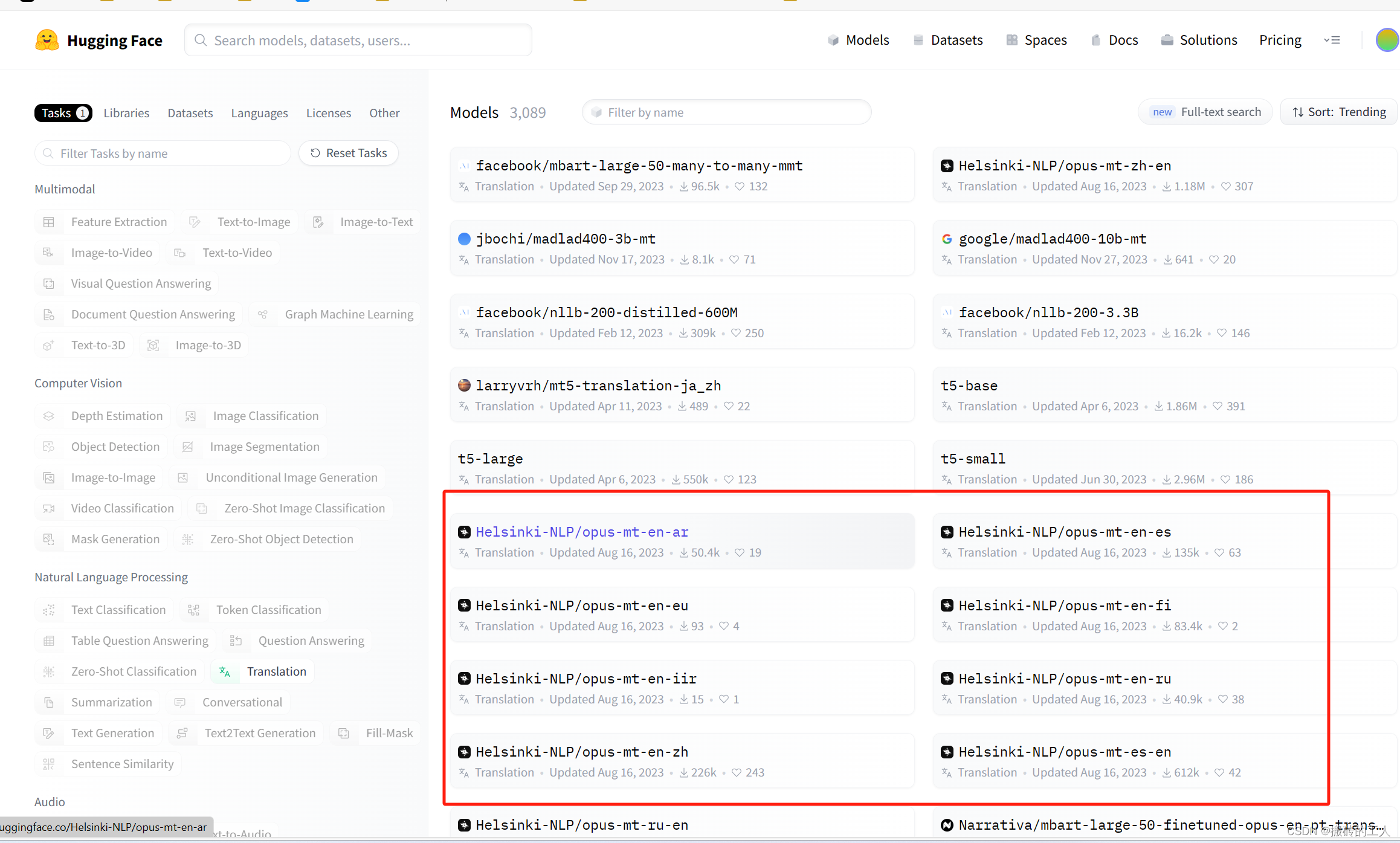This screenshot has width=1400, height=843.
Task: Toggle the Zero-Shot Object Detection filter
Action: click(268, 540)
